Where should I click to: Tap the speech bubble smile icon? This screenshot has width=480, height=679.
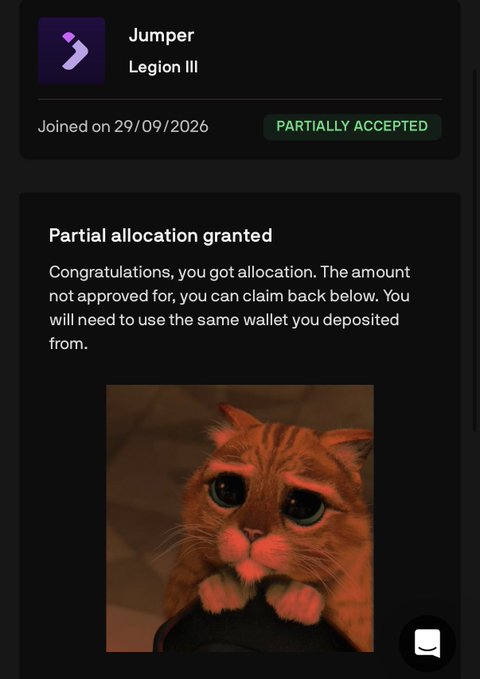[x=427, y=643]
